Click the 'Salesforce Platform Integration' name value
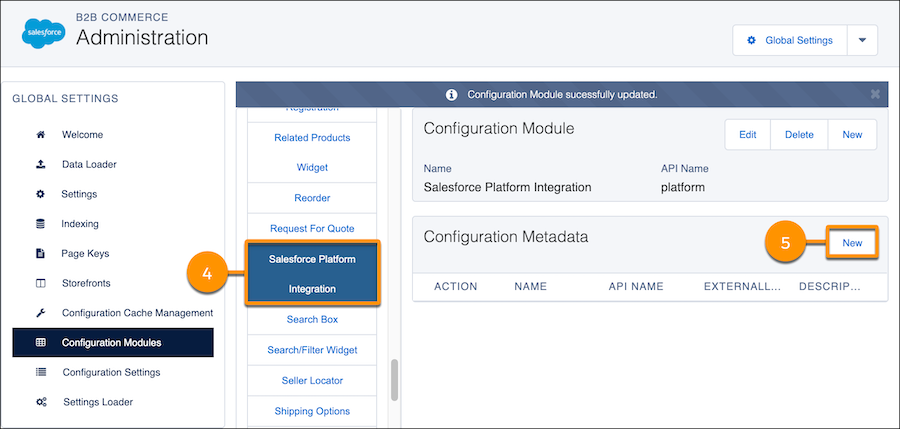The image size is (900, 429). 507,187
